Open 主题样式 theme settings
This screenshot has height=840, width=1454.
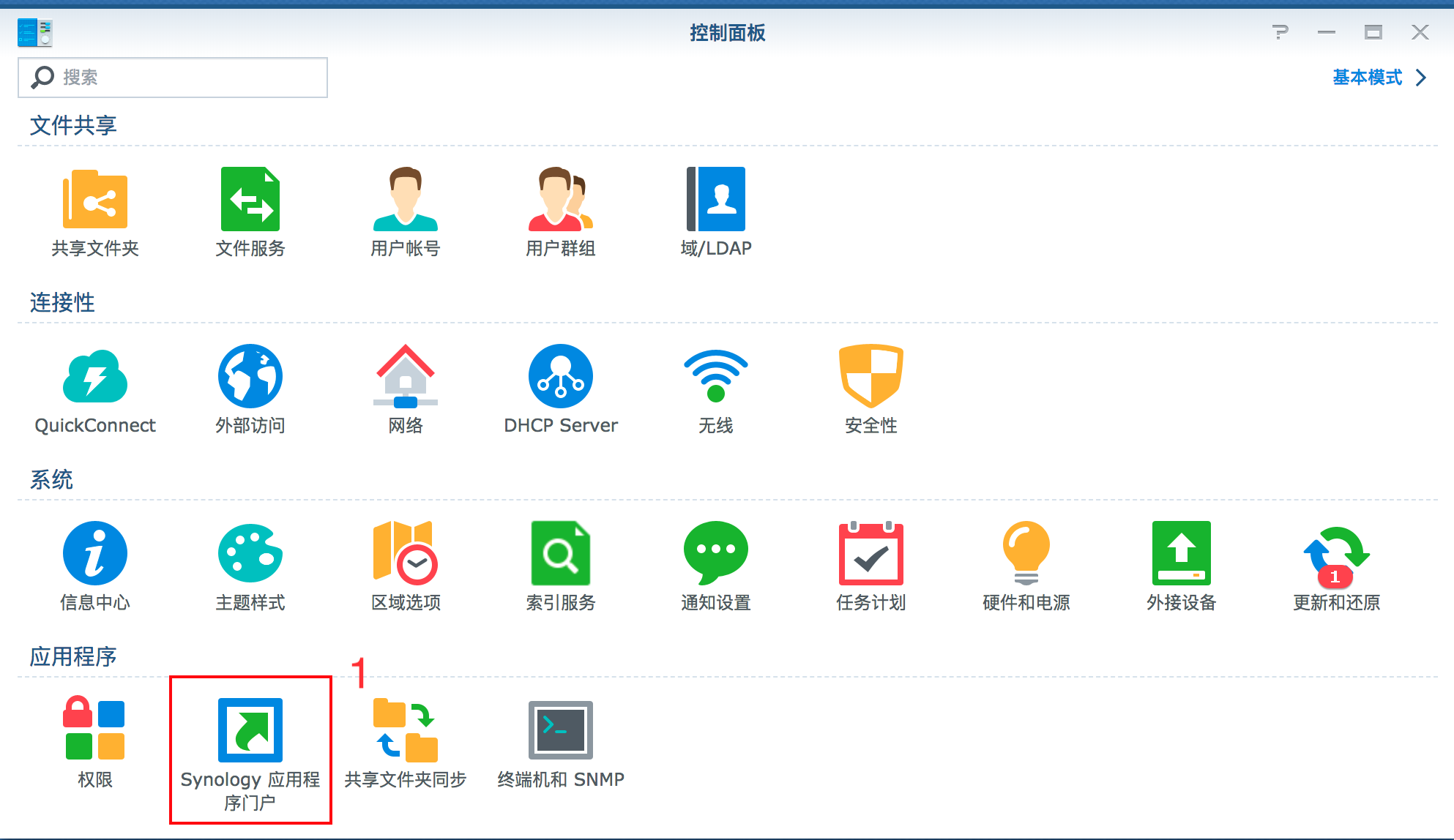(250, 553)
